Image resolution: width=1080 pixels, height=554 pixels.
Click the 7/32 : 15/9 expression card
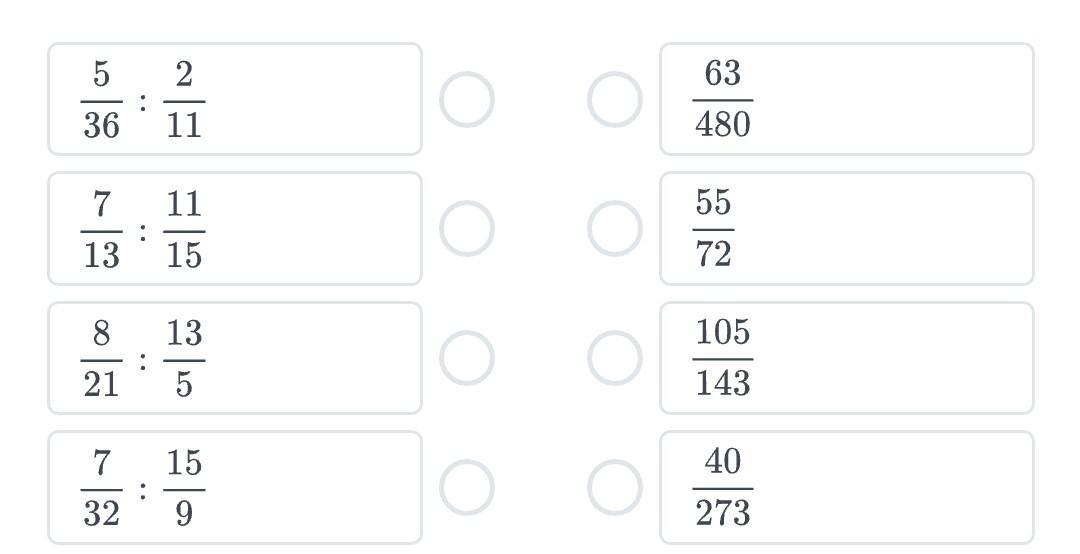click(235, 487)
